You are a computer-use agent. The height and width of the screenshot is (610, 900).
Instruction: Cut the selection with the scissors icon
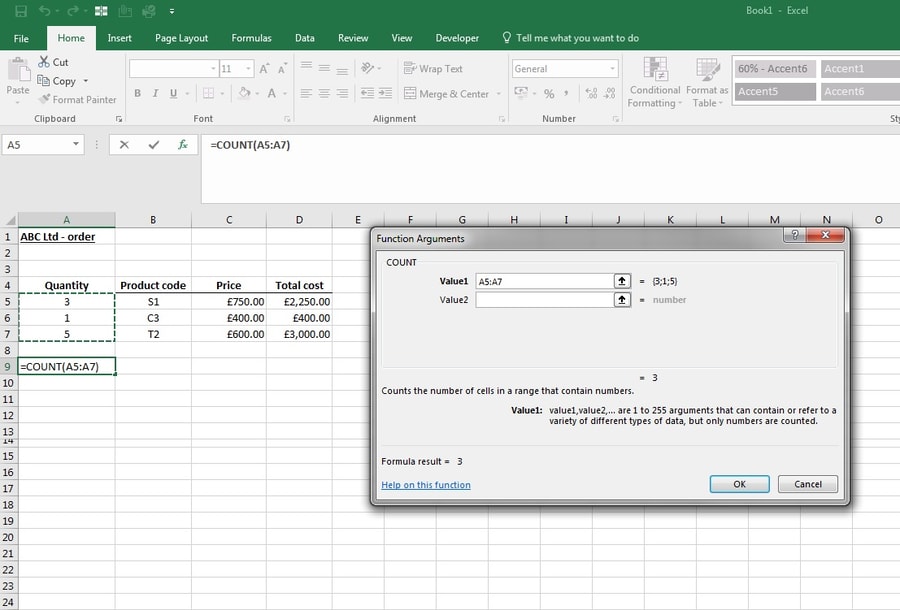coord(44,61)
